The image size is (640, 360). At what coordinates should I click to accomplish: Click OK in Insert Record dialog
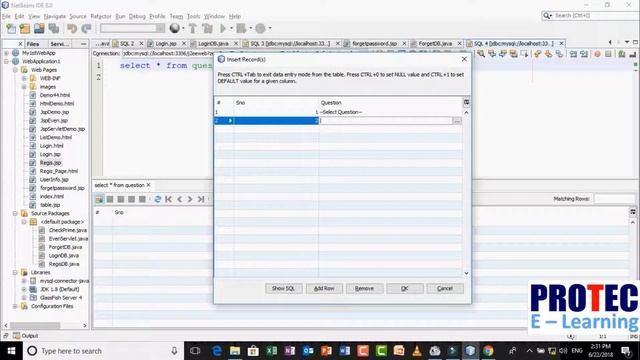pyautogui.click(x=404, y=289)
